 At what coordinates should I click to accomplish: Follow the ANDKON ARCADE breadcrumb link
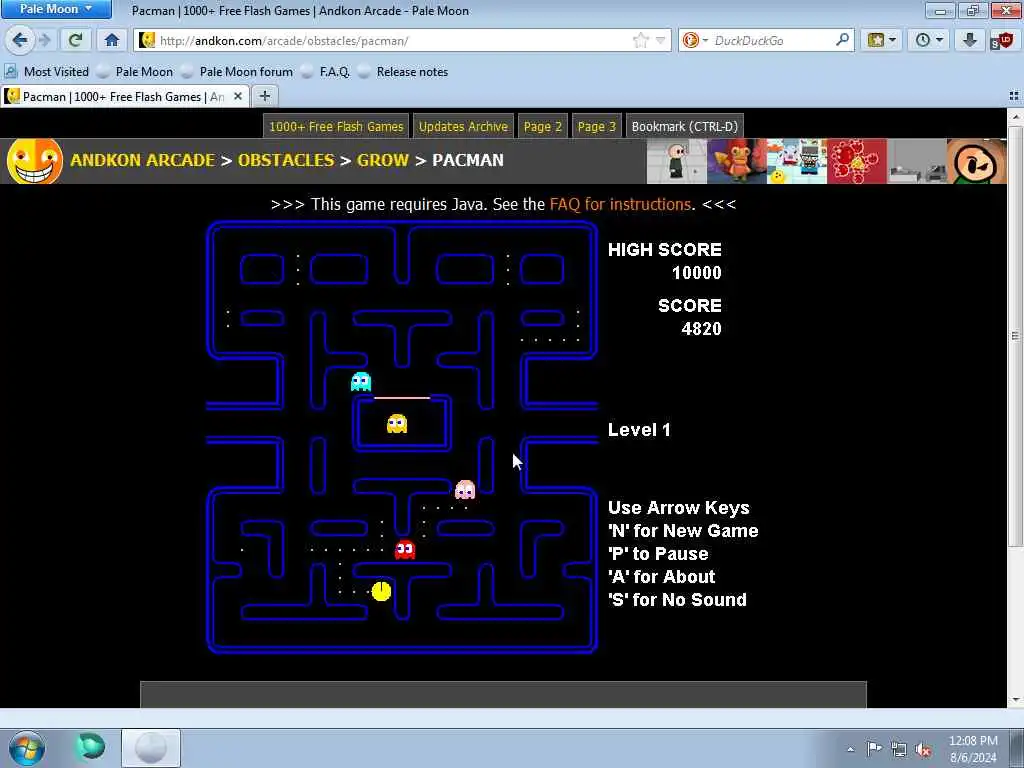coord(142,160)
